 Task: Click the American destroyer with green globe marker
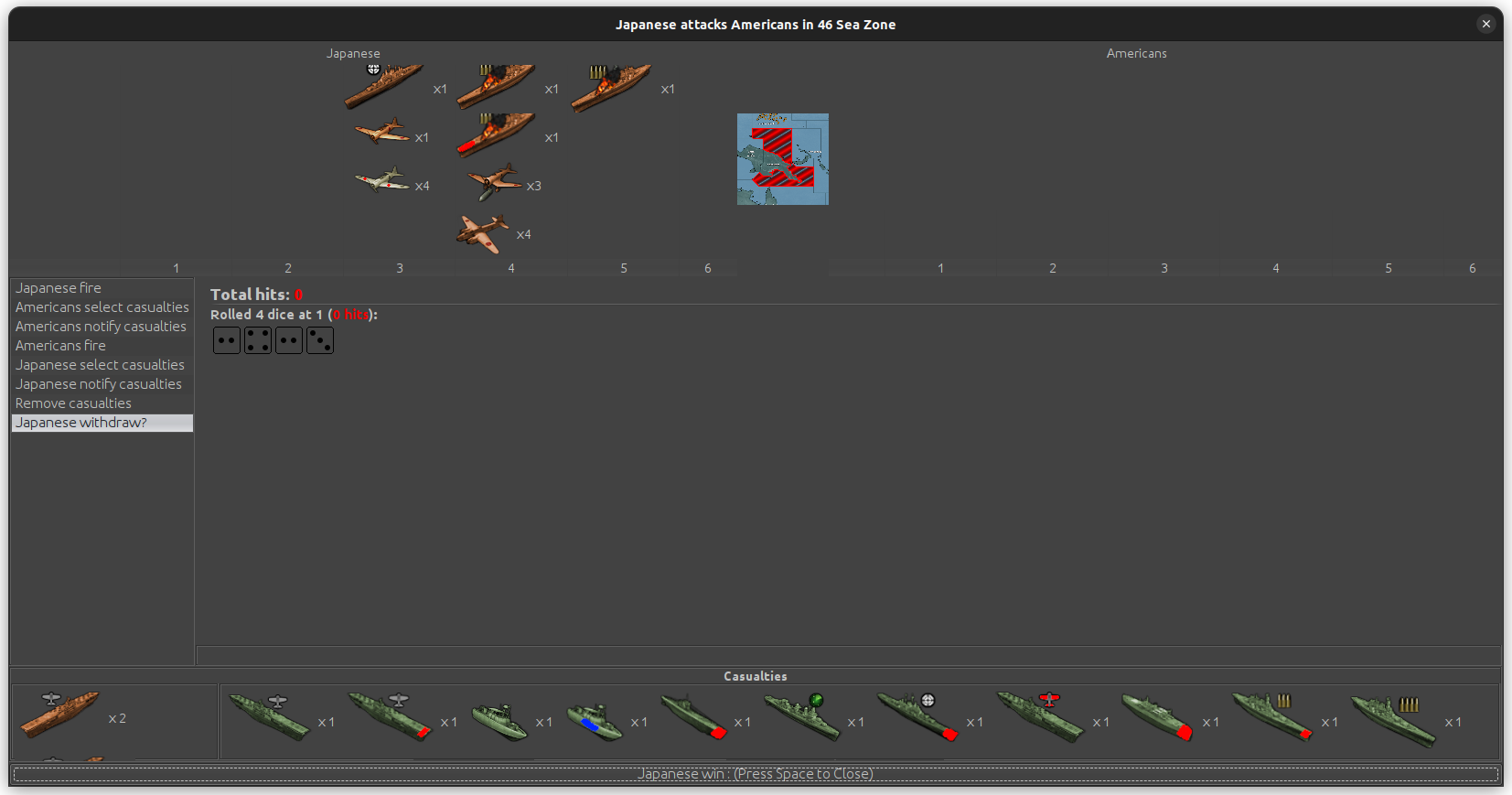802,717
